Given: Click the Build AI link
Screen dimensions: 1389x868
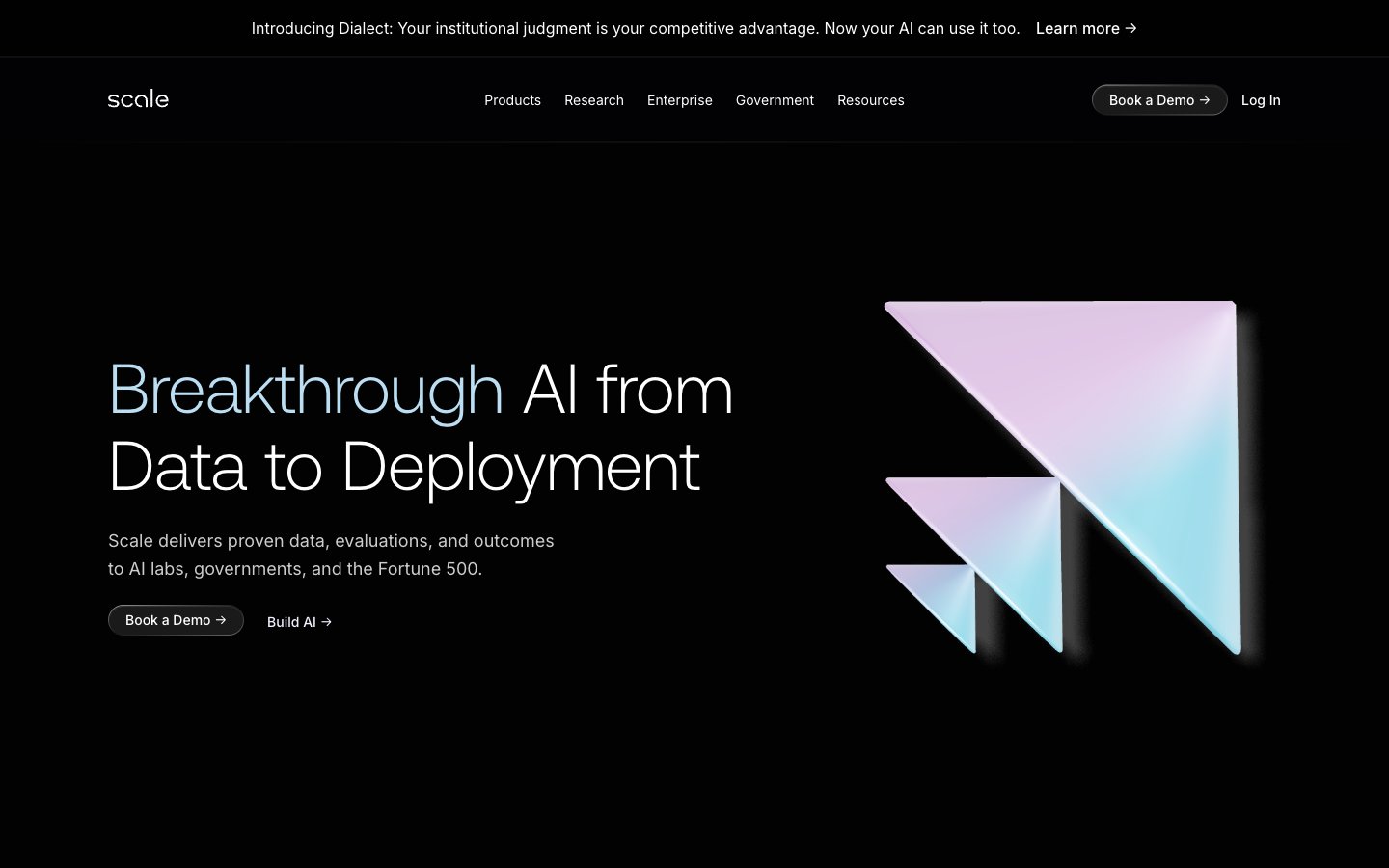Looking at the screenshot, I should [x=299, y=622].
